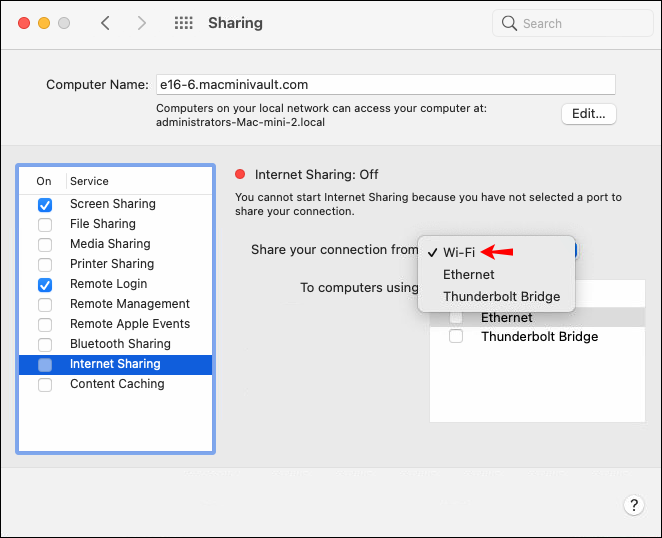This screenshot has height=538, width=662.
Task: Pick Thunderbolt Bridge from the popup menu
Action: point(501,296)
